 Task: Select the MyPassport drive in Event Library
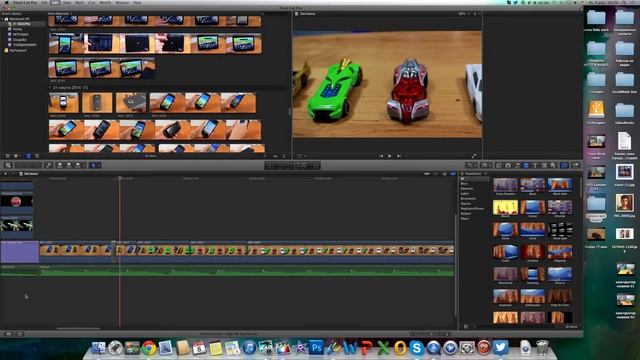(x=18, y=50)
